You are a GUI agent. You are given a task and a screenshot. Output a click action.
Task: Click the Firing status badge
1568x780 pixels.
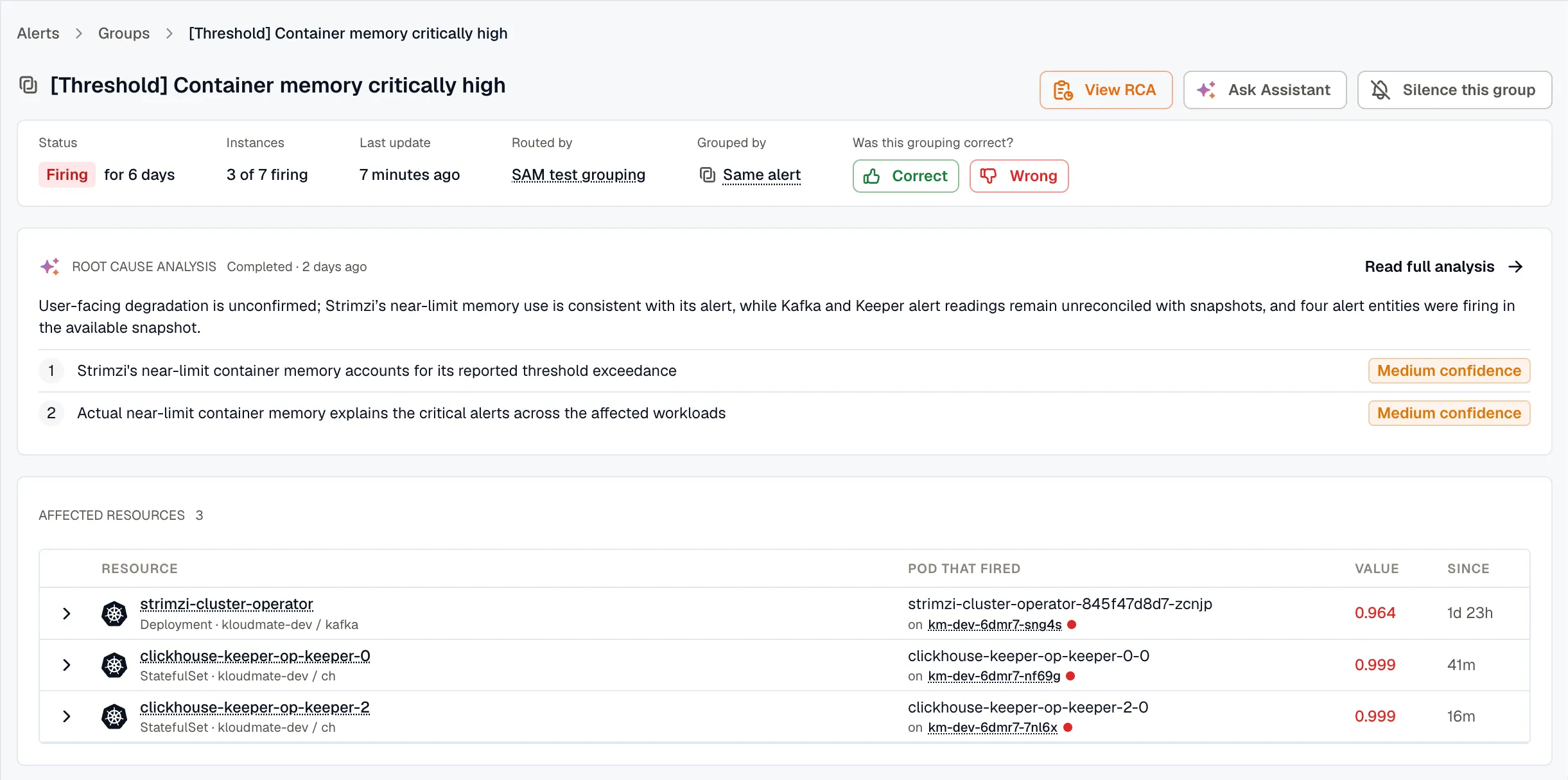67,175
